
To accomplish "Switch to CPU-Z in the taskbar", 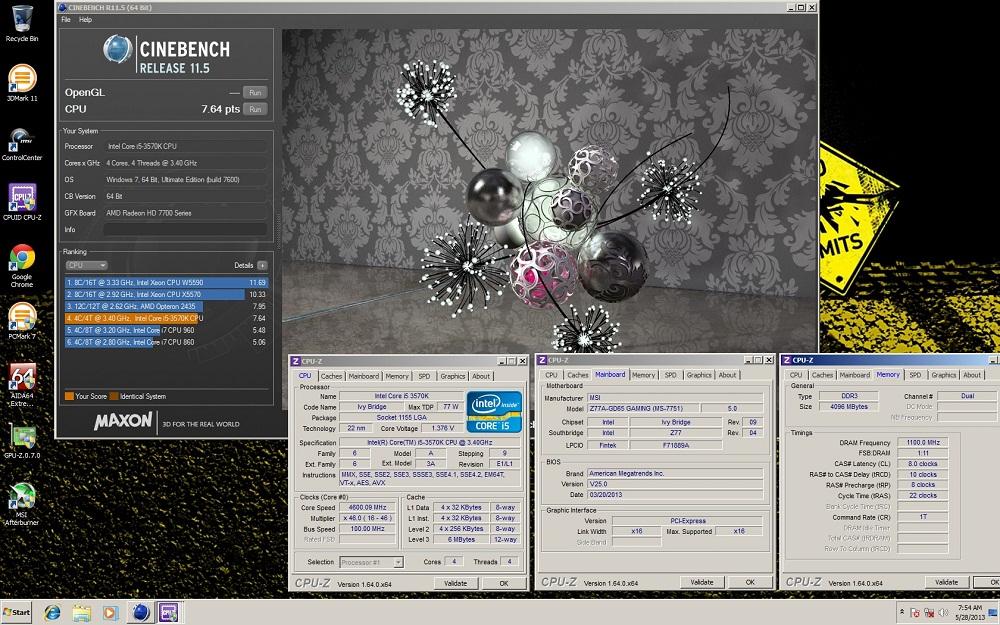I will click(x=168, y=613).
